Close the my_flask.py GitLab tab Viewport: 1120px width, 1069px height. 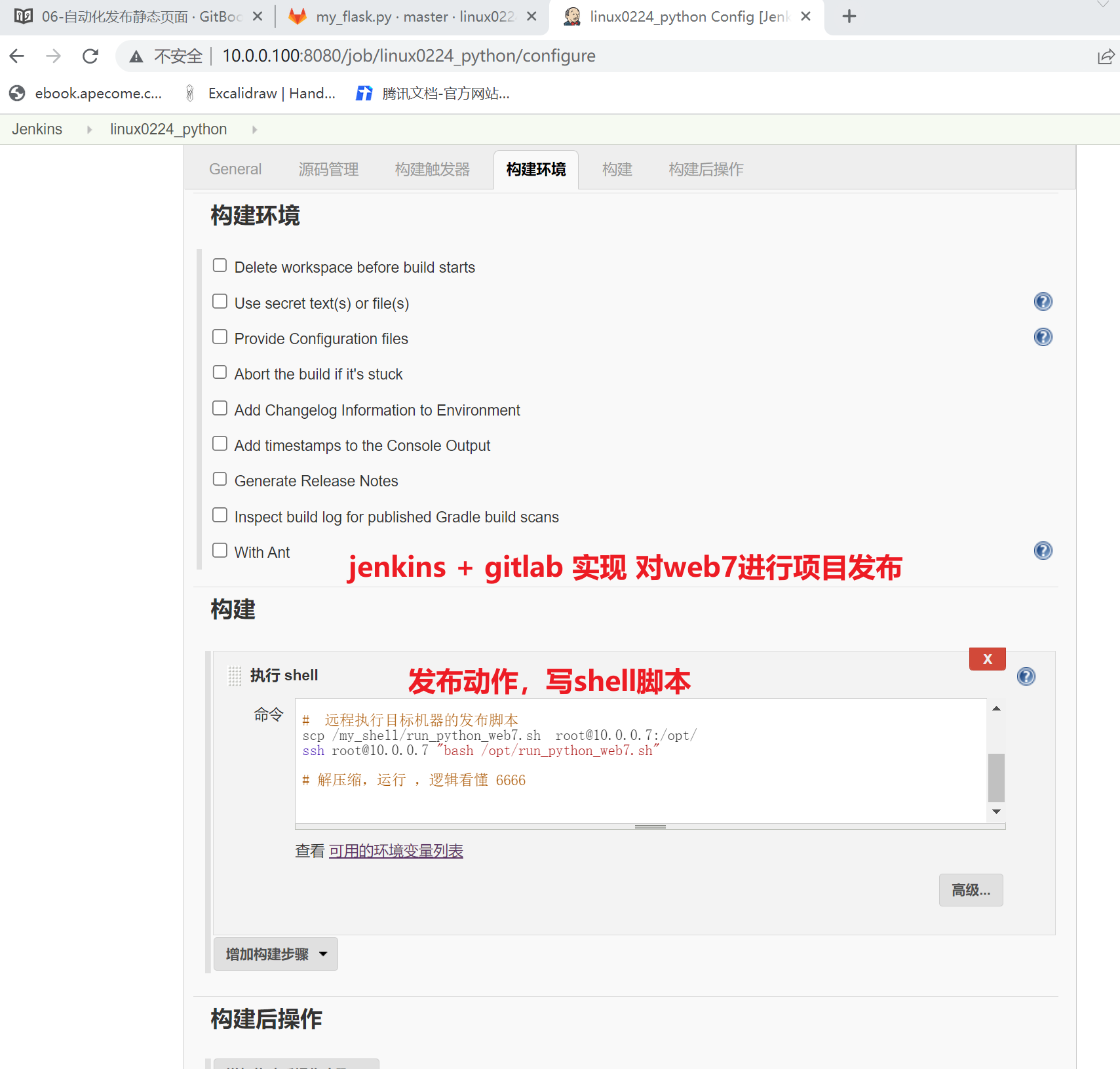click(531, 16)
